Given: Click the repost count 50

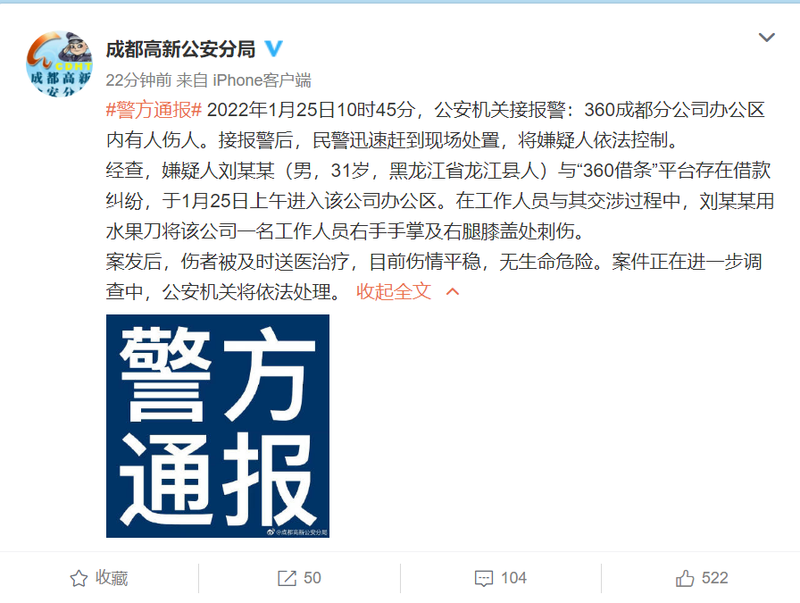Looking at the screenshot, I should click(x=312, y=578).
